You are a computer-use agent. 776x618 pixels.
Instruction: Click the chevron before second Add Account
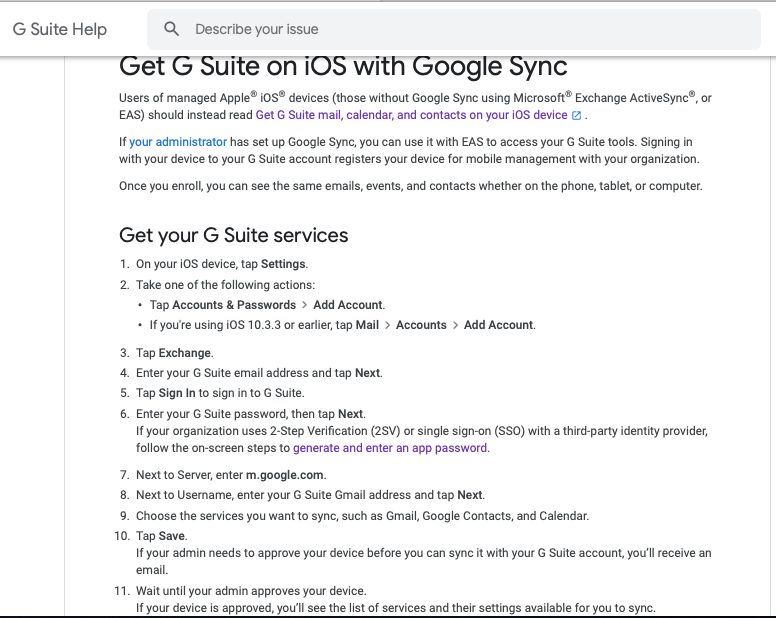(455, 326)
